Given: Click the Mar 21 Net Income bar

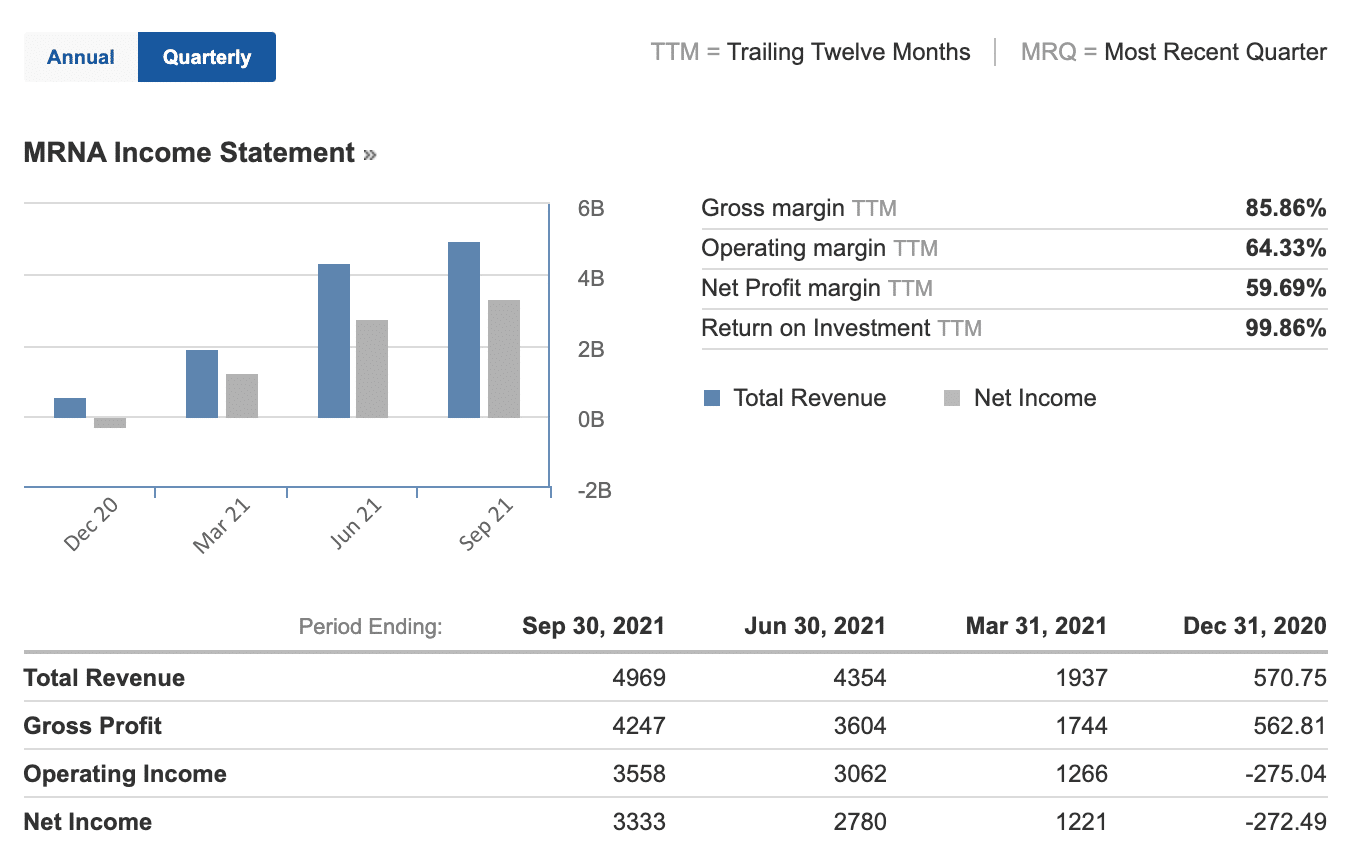Looking at the screenshot, I should tap(242, 396).
